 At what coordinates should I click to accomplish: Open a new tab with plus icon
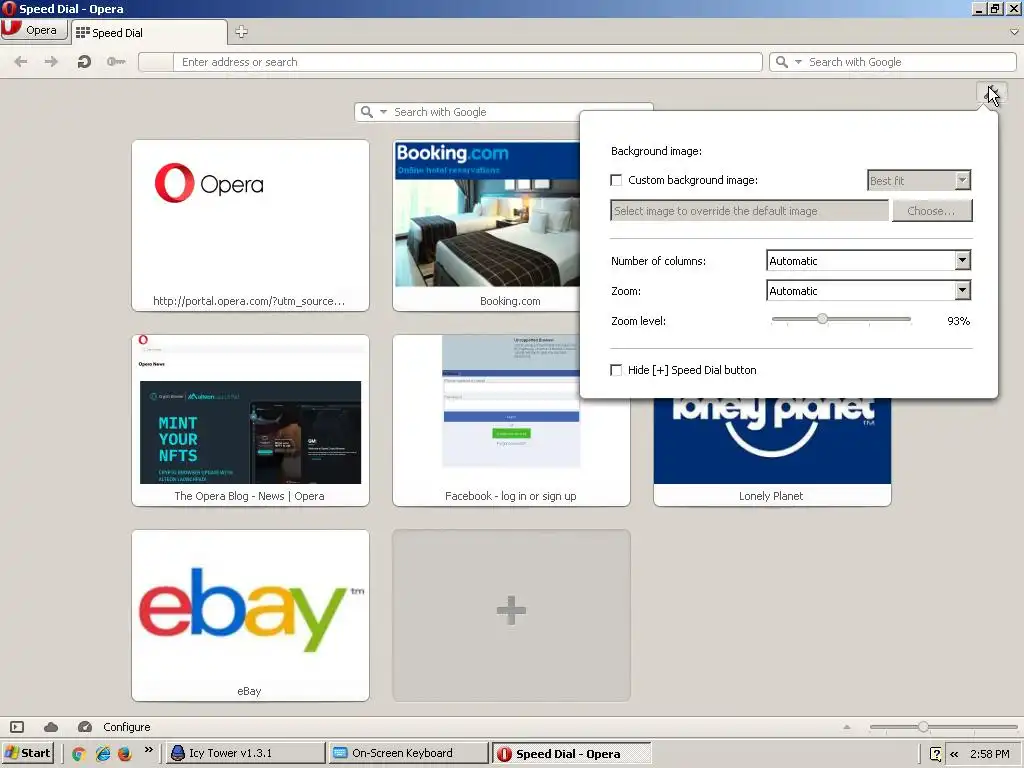coord(242,31)
